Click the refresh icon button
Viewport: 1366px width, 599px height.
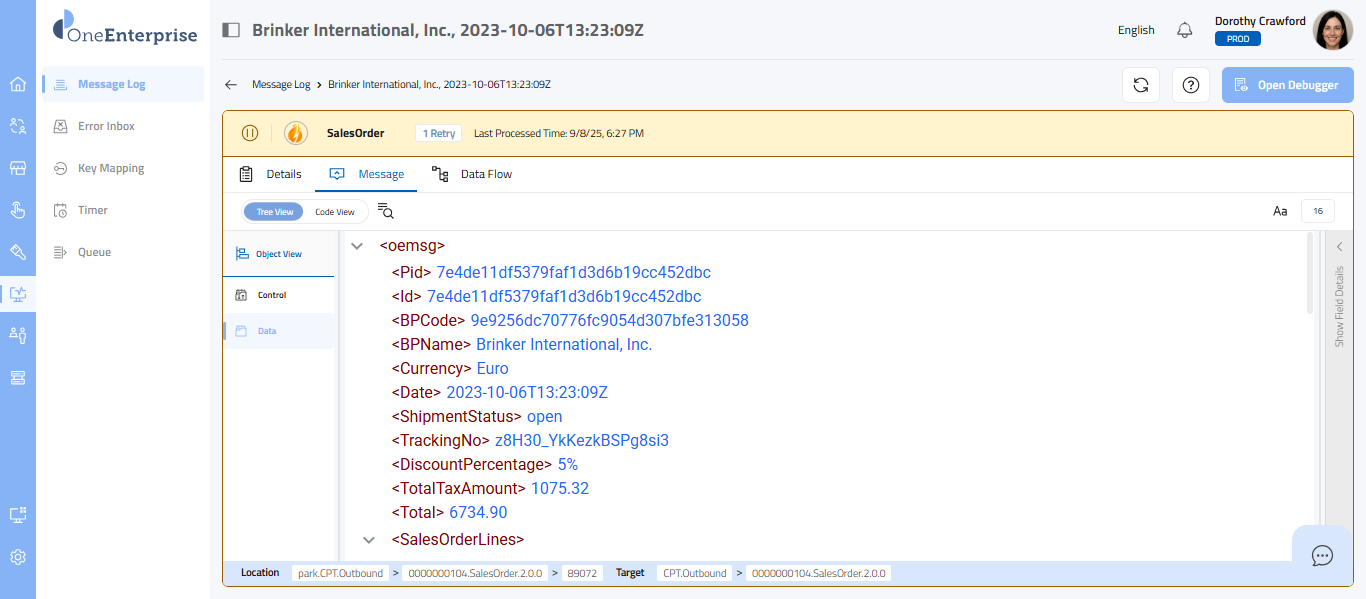[x=1140, y=85]
